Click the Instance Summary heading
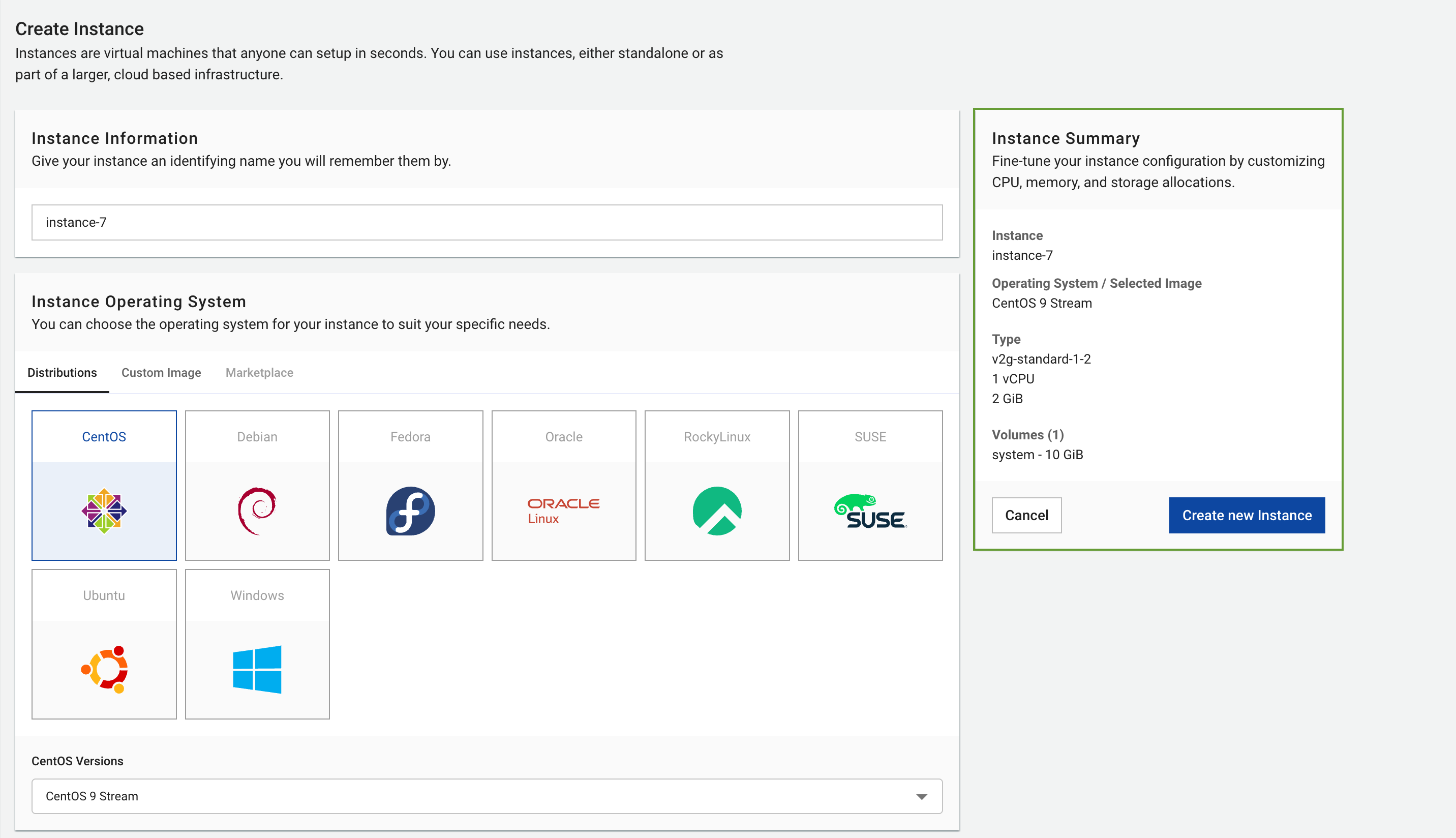Viewport: 1456px width, 838px height. (1066, 138)
